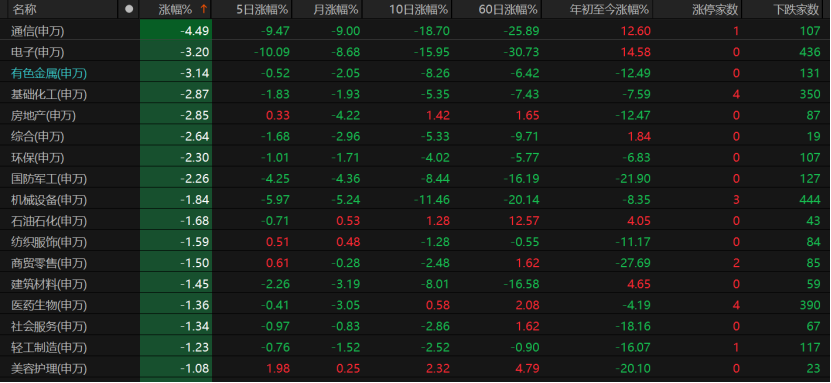
Task: Click 下跌家数 value 350 for 基础化工
Action: pos(810,95)
